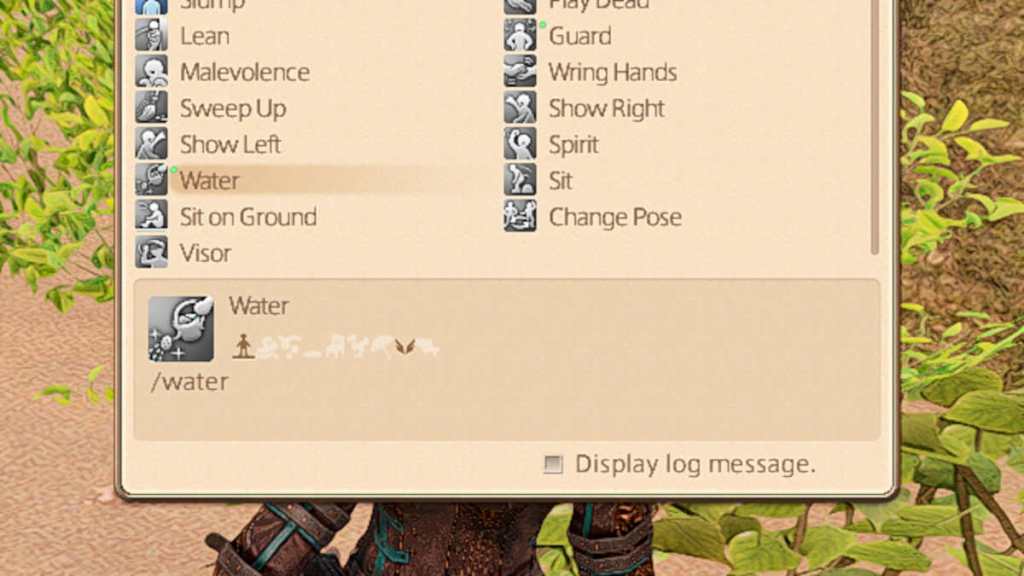1024x576 pixels.
Task: Click the Sit on Ground icon
Action: pos(152,216)
